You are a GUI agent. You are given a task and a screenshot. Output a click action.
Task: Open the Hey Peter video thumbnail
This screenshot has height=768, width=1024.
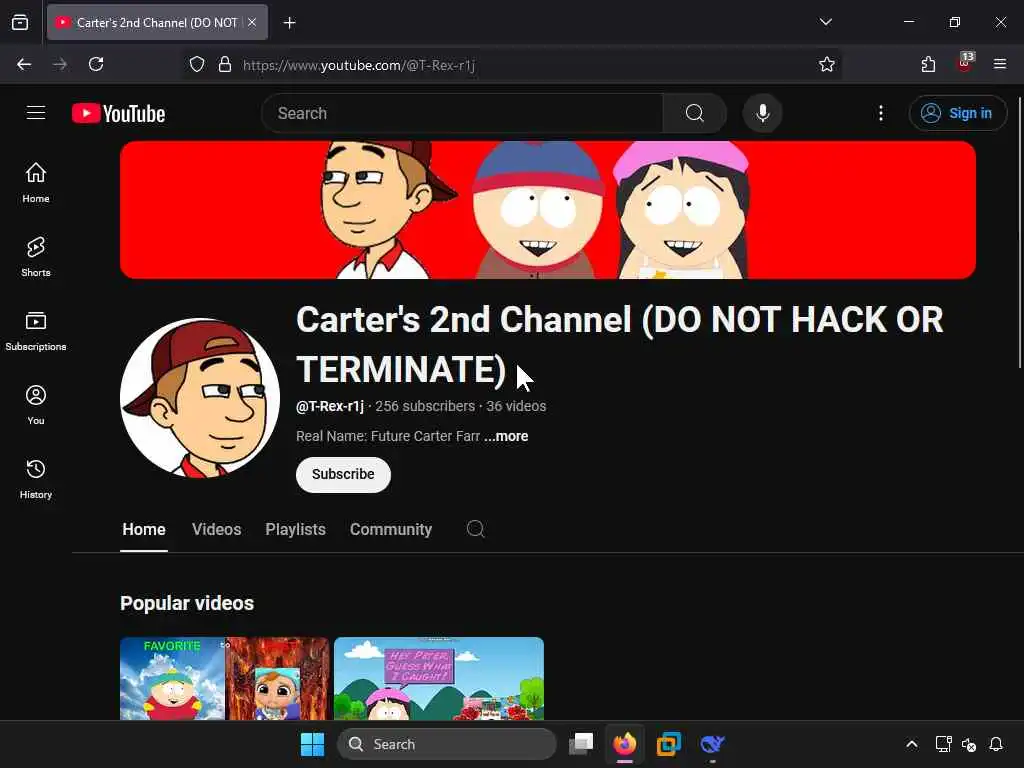(x=439, y=679)
